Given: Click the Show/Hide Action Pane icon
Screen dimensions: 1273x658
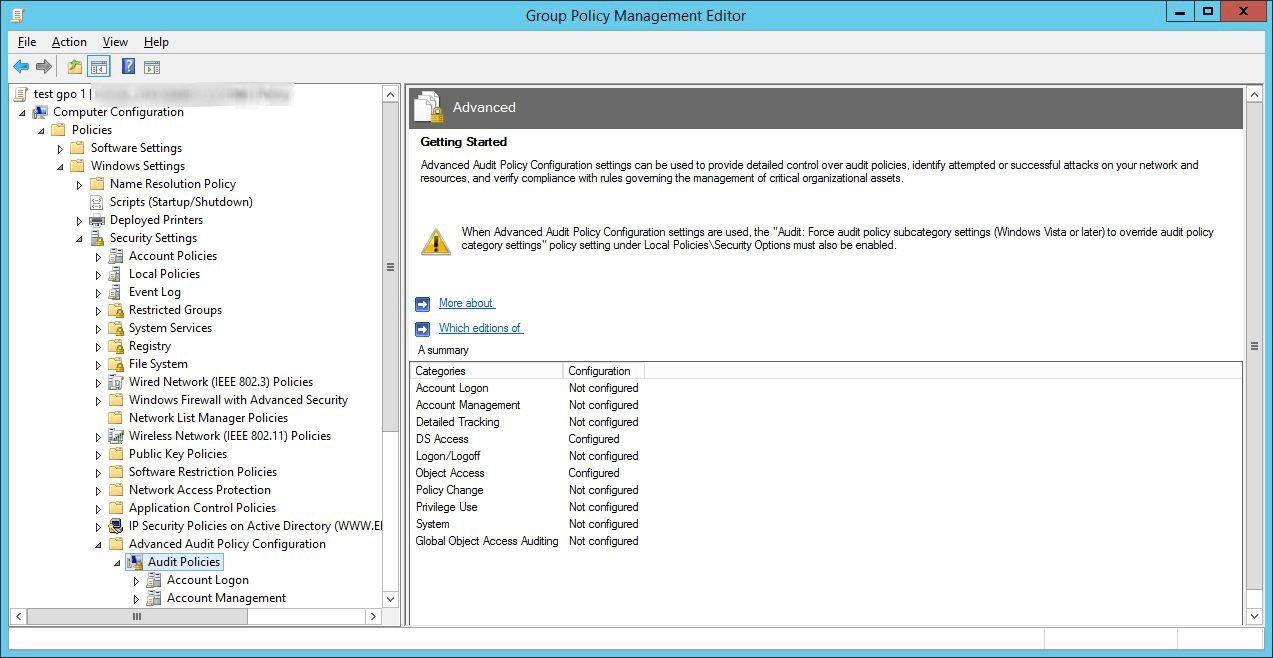Looking at the screenshot, I should point(151,66).
